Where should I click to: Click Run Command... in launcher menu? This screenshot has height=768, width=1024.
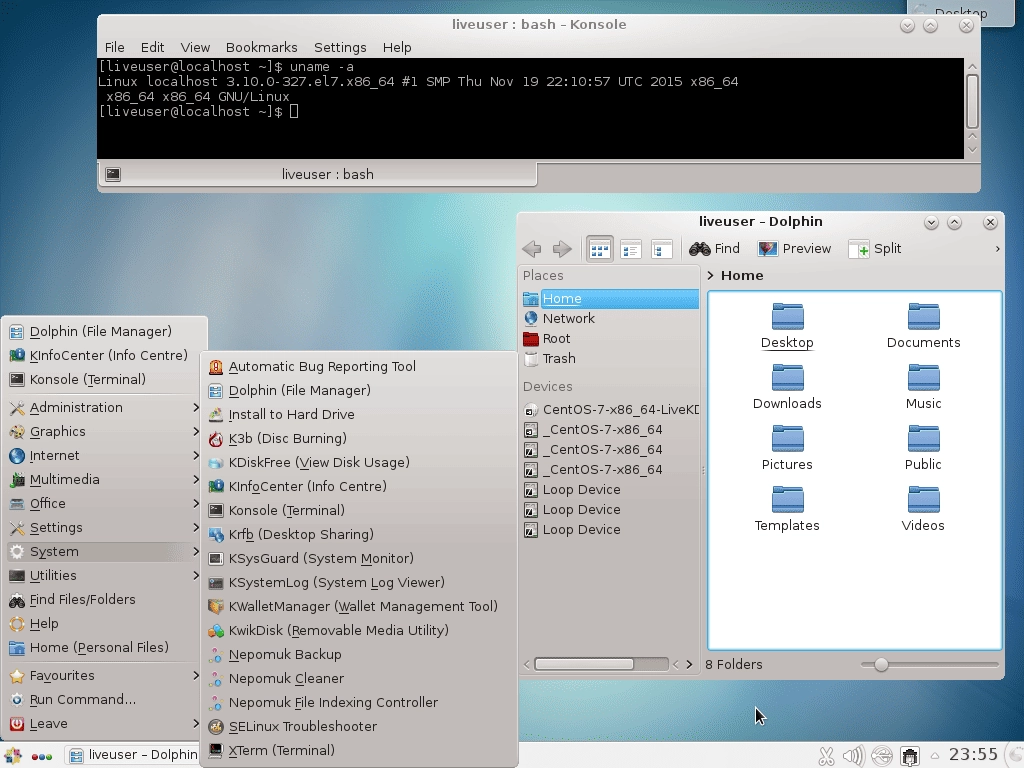coord(104,700)
